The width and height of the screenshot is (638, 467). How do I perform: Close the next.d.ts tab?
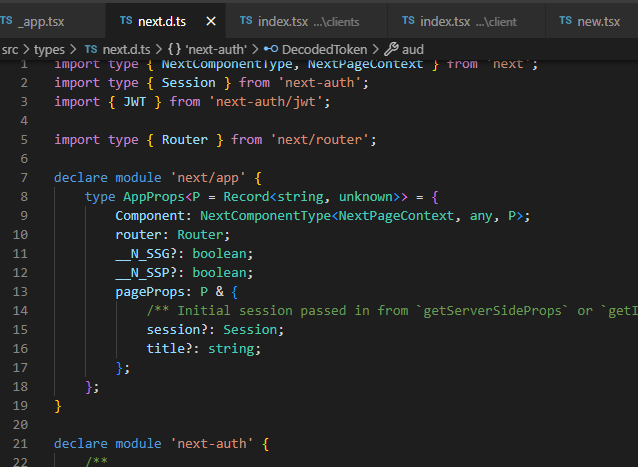(x=211, y=21)
